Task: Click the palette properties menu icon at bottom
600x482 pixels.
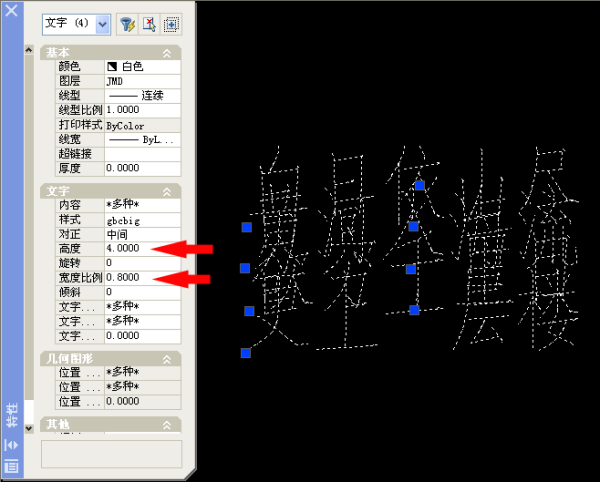Action: pyautogui.click(x=11, y=466)
